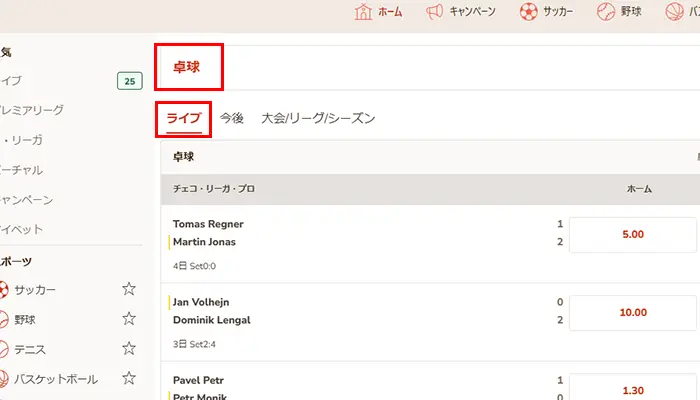Click the campaign megaphone icon
Viewport: 700px width, 400px height.
tap(434, 12)
